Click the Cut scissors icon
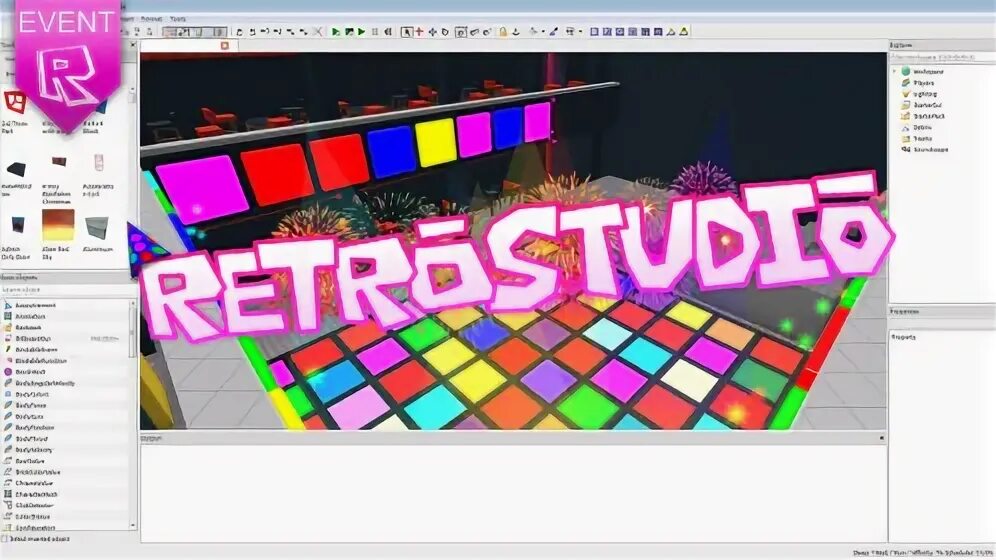 (x=317, y=31)
